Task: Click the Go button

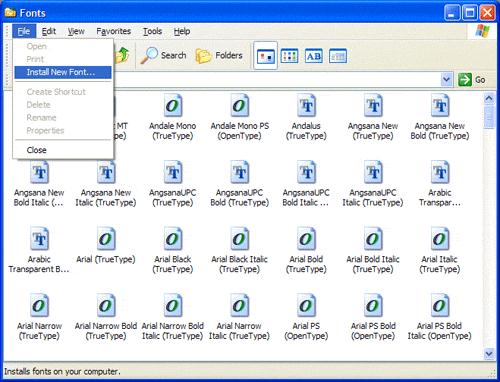Action: pyautogui.click(x=472, y=80)
